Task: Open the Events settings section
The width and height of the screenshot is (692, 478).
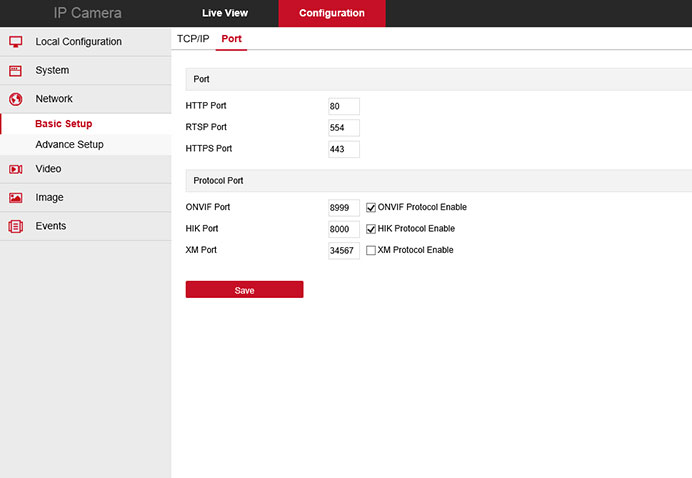Action: click(x=86, y=226)
